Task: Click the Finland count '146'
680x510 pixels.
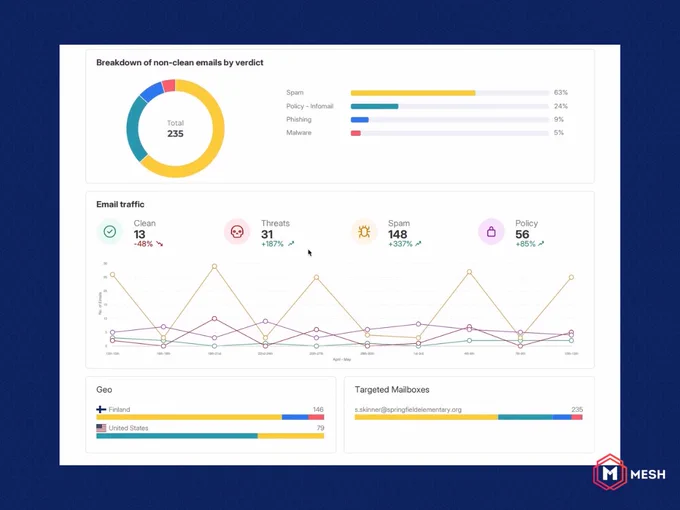Action: coord(318,409)
